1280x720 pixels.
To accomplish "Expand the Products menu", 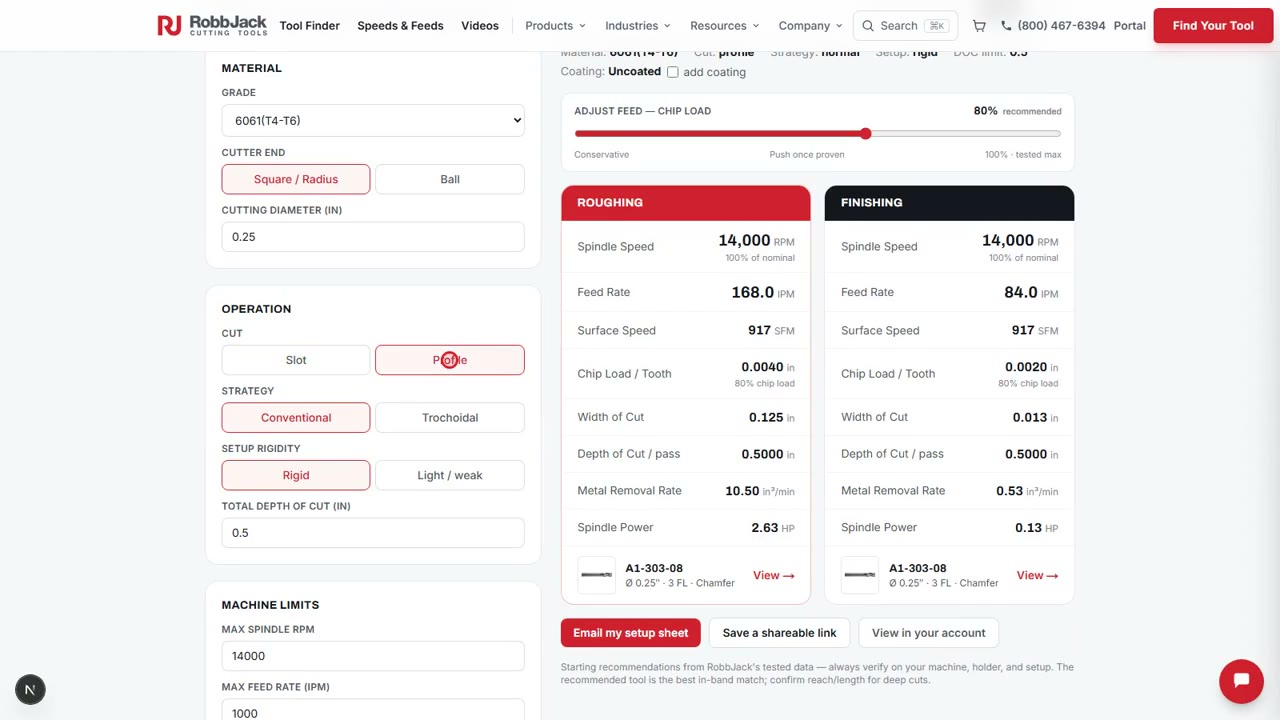I will pyautogui.click(x=555, y=26).
